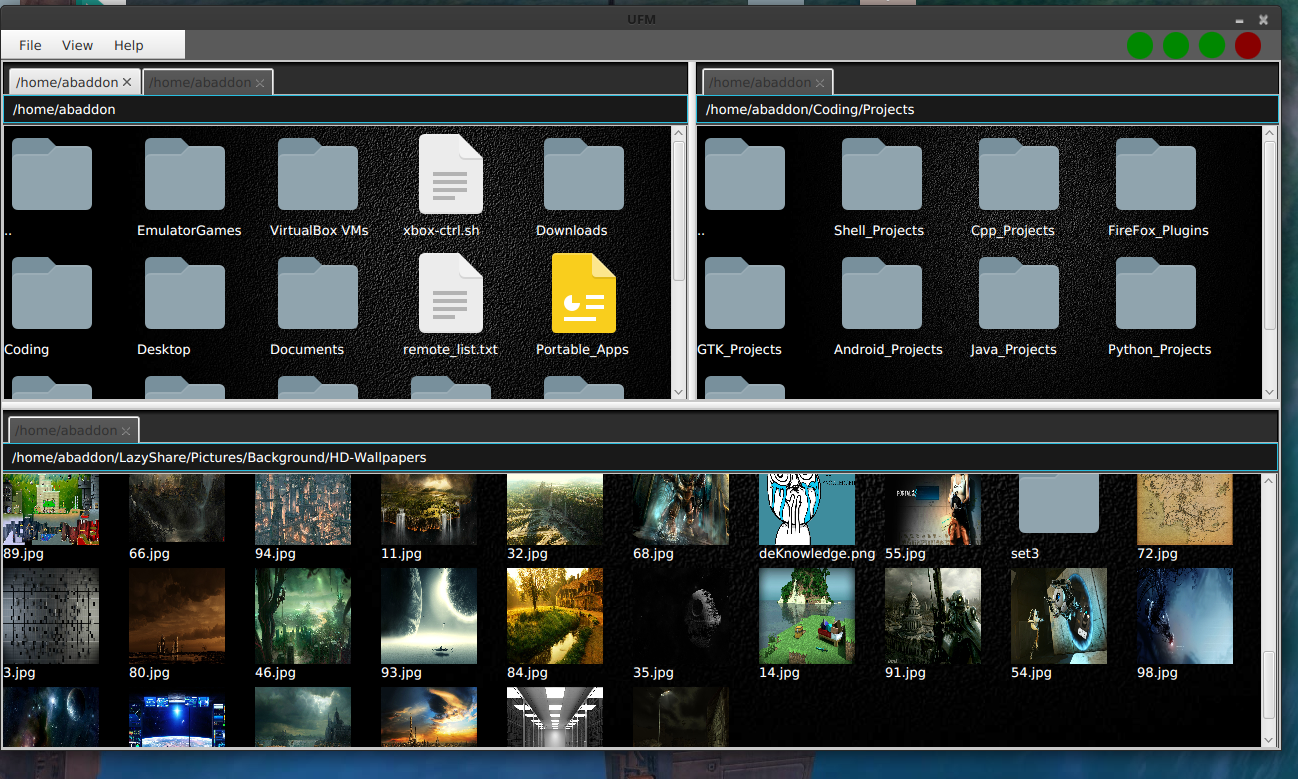Click the /home/abaddon/Coding/Projects path field
The image size is (1298, 779).
click(x=986, y=109)
